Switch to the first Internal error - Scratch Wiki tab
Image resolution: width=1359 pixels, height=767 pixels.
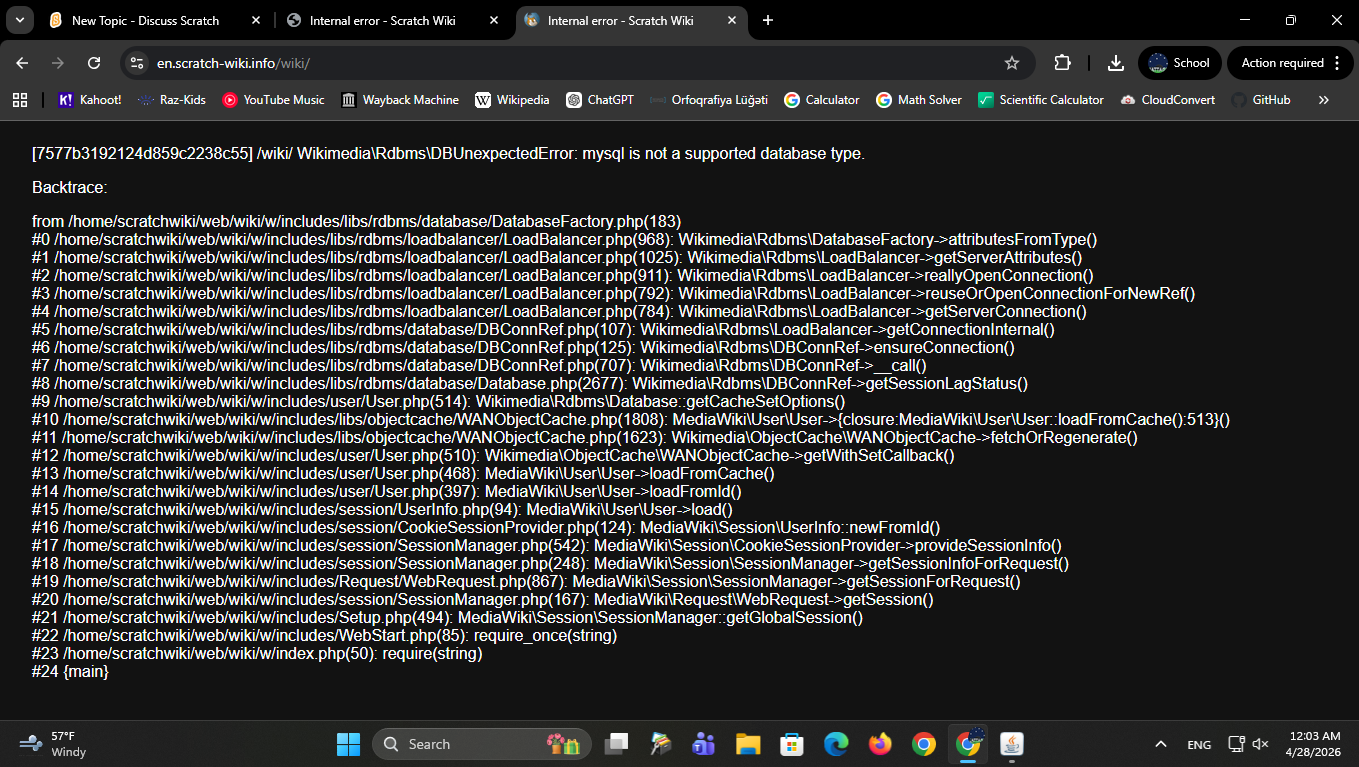point(382,20)
